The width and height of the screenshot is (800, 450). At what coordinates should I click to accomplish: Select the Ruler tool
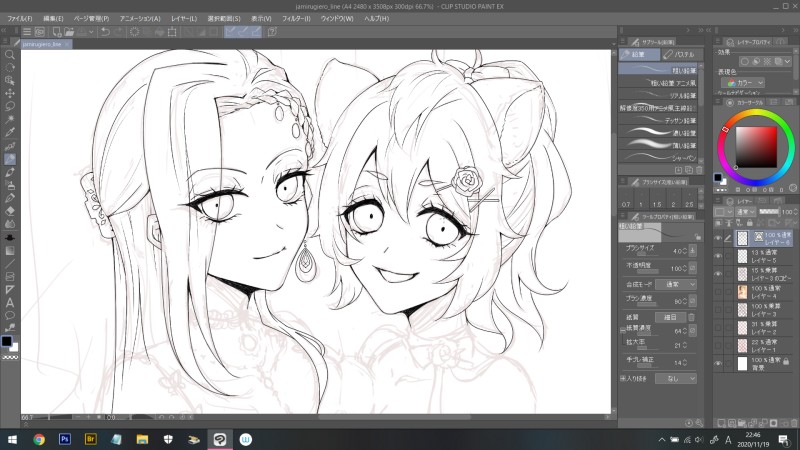click(10, 289)
